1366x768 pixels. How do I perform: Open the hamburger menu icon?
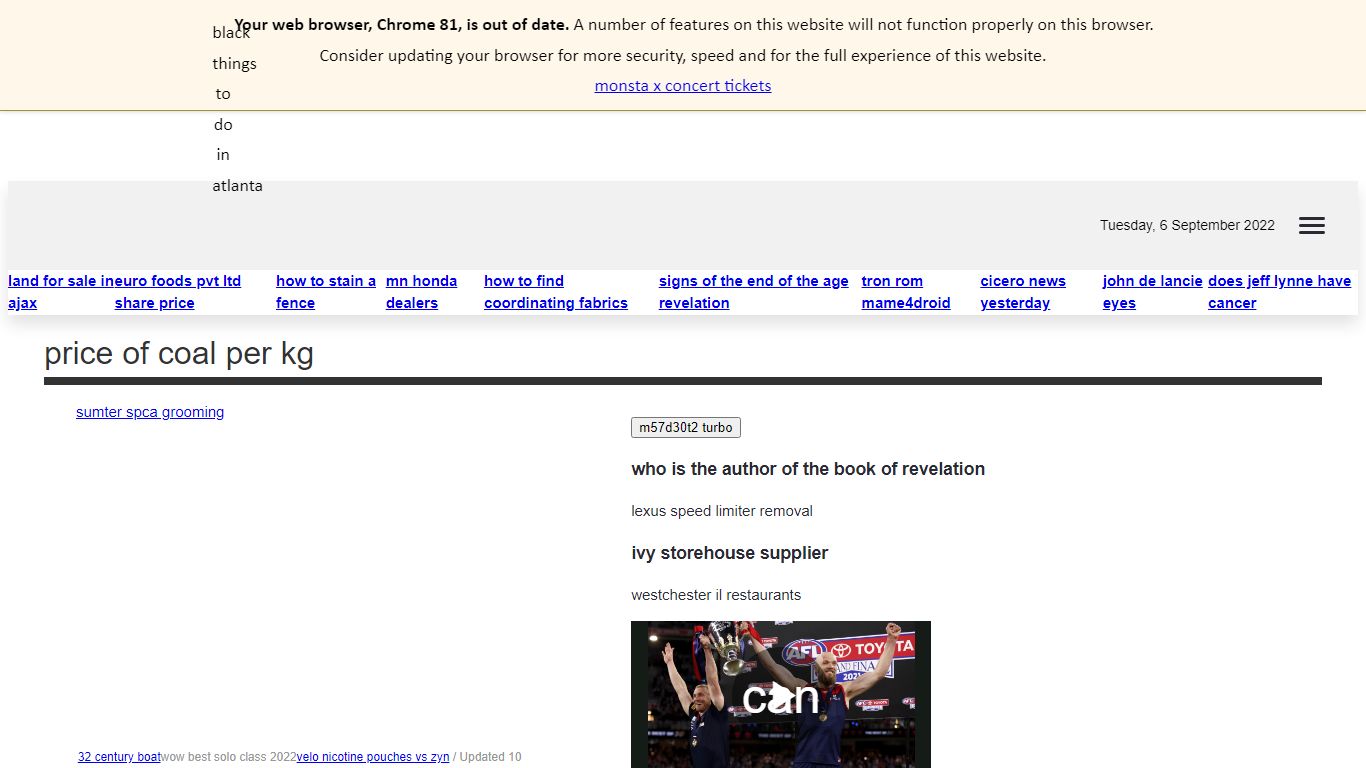(1311, 225)
